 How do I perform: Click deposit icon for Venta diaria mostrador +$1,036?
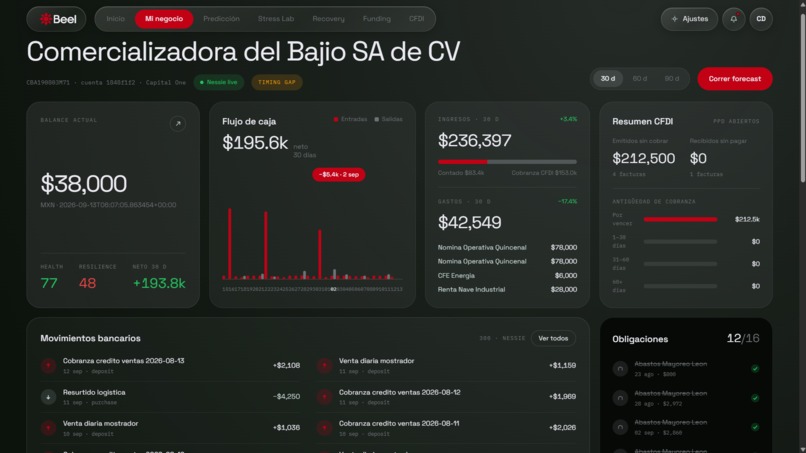[48, 428]
